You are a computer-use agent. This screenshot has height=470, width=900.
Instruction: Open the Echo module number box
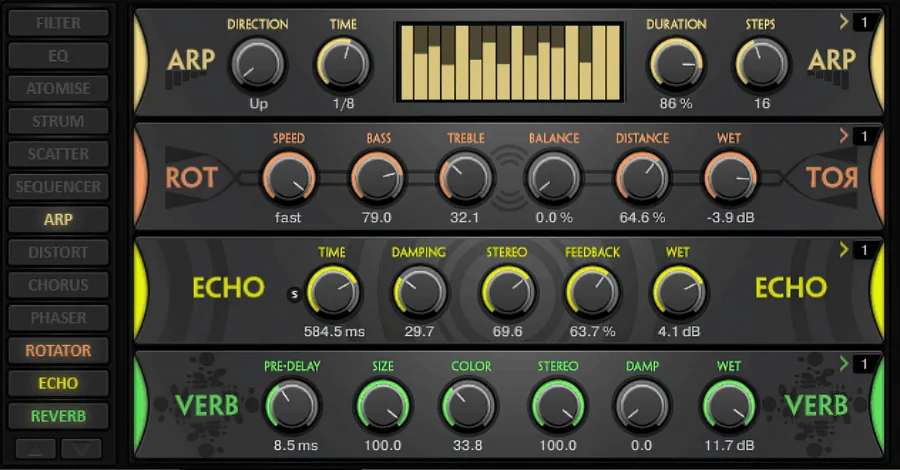(864, 250)
